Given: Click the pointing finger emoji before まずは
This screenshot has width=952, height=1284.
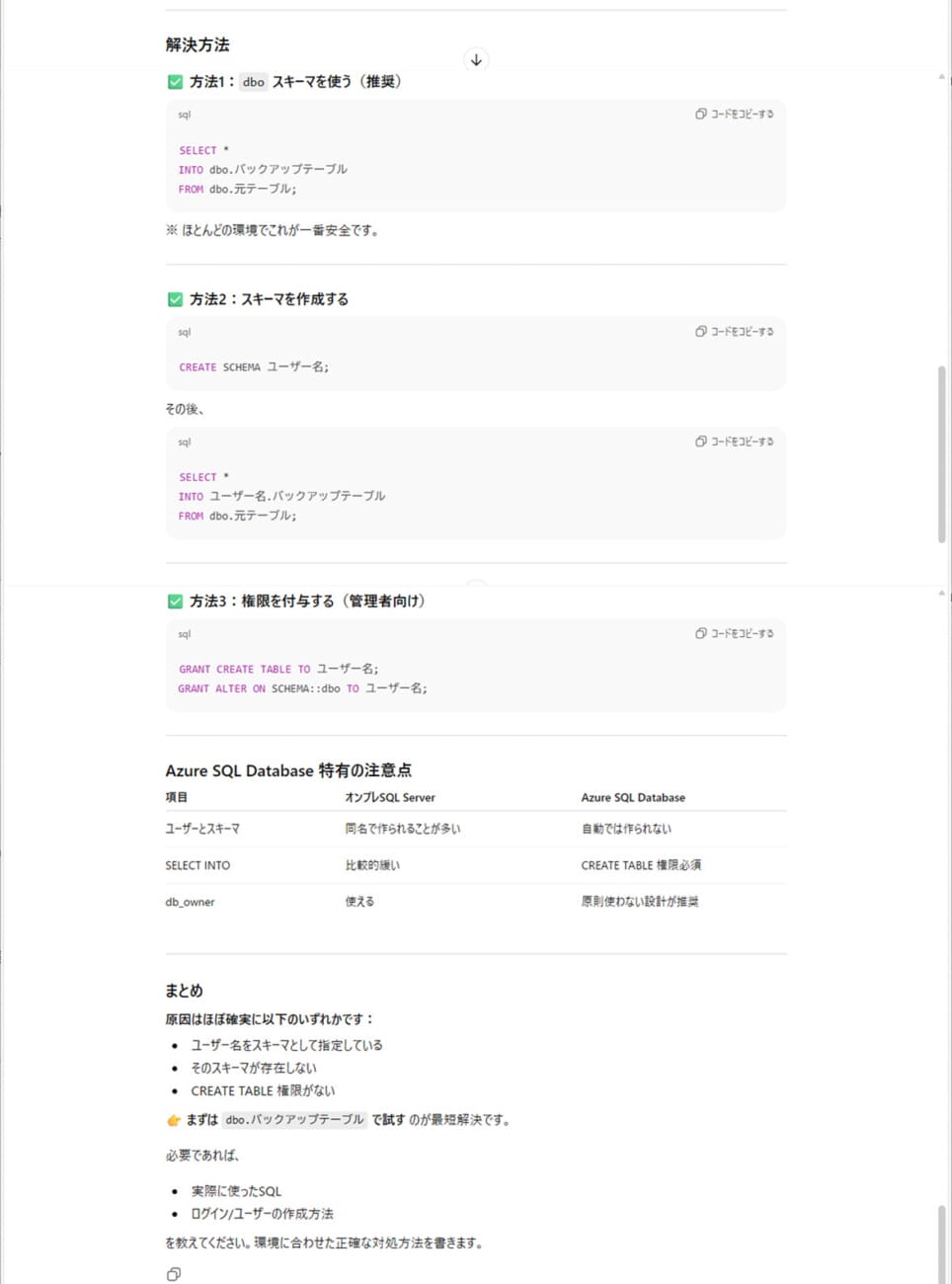Looking at the screenshot, I should 174,1120.
